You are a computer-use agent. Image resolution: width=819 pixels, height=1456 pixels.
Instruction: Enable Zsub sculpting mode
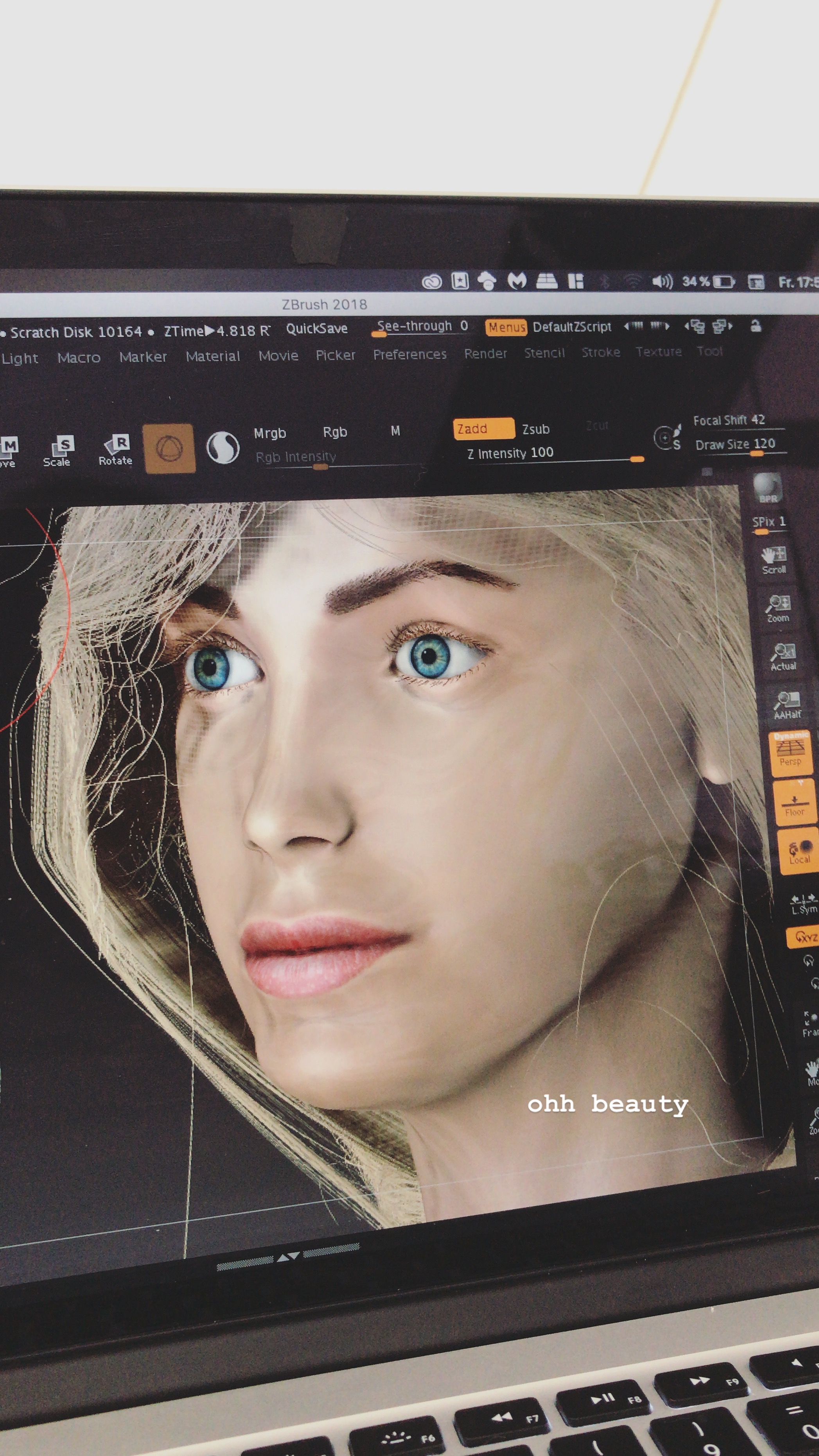(535, 429)
